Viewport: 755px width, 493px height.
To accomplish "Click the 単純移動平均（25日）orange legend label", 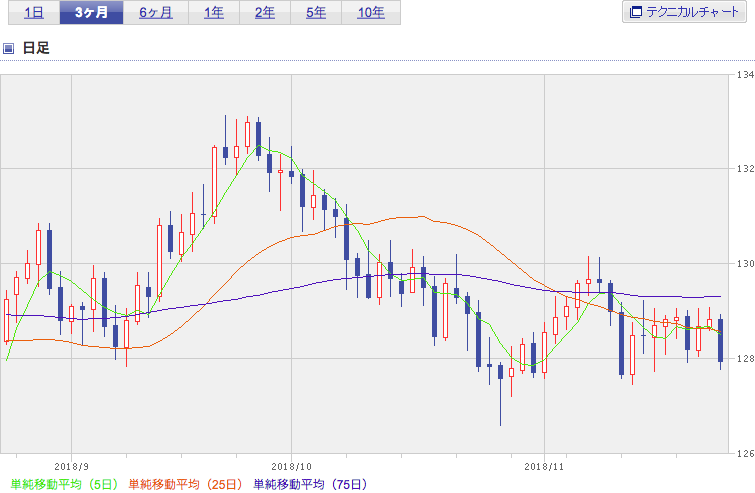I will pyautogui.click(x=185, y=484).
